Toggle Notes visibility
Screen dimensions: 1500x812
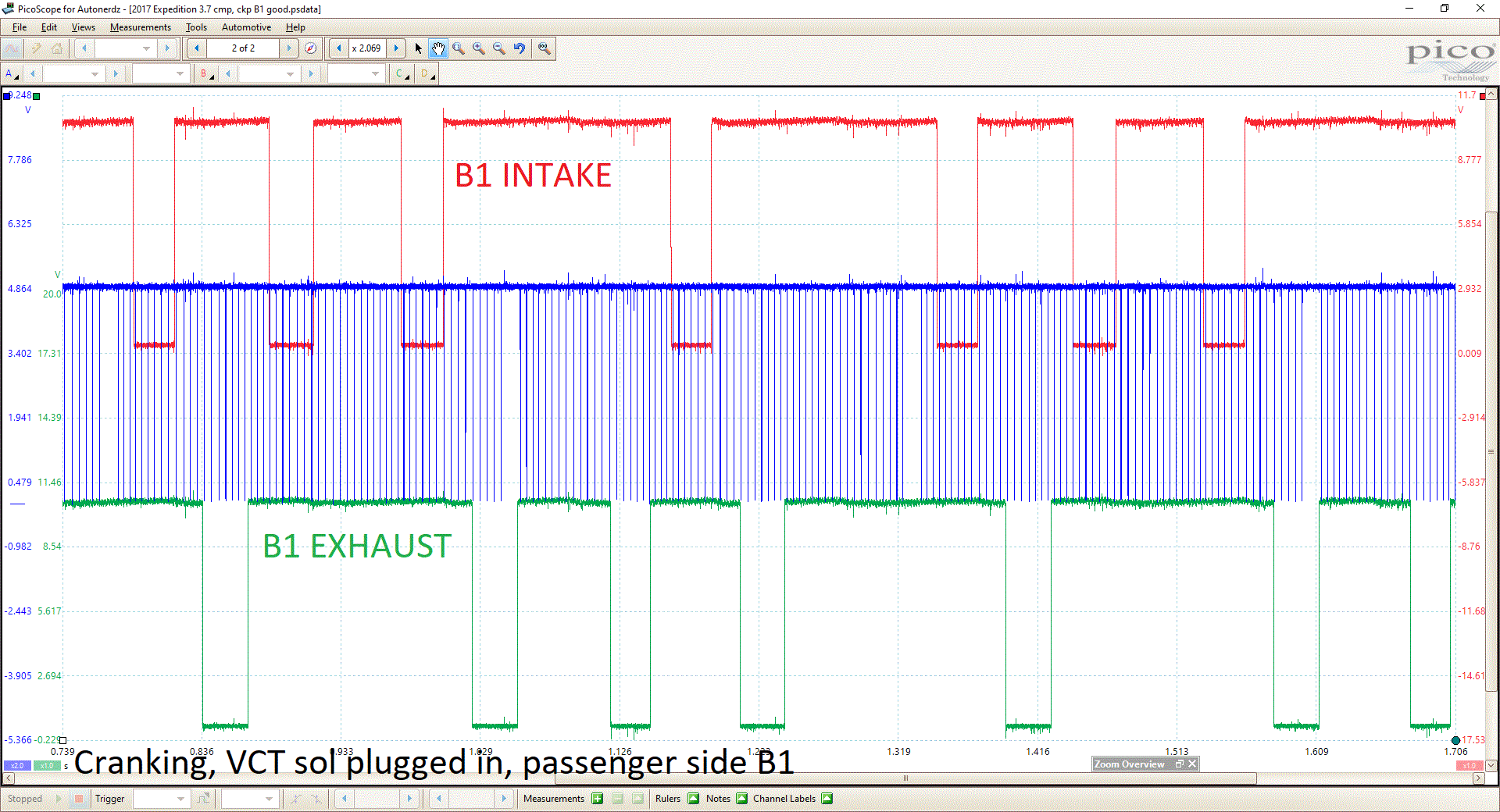(x=741, y=799)
